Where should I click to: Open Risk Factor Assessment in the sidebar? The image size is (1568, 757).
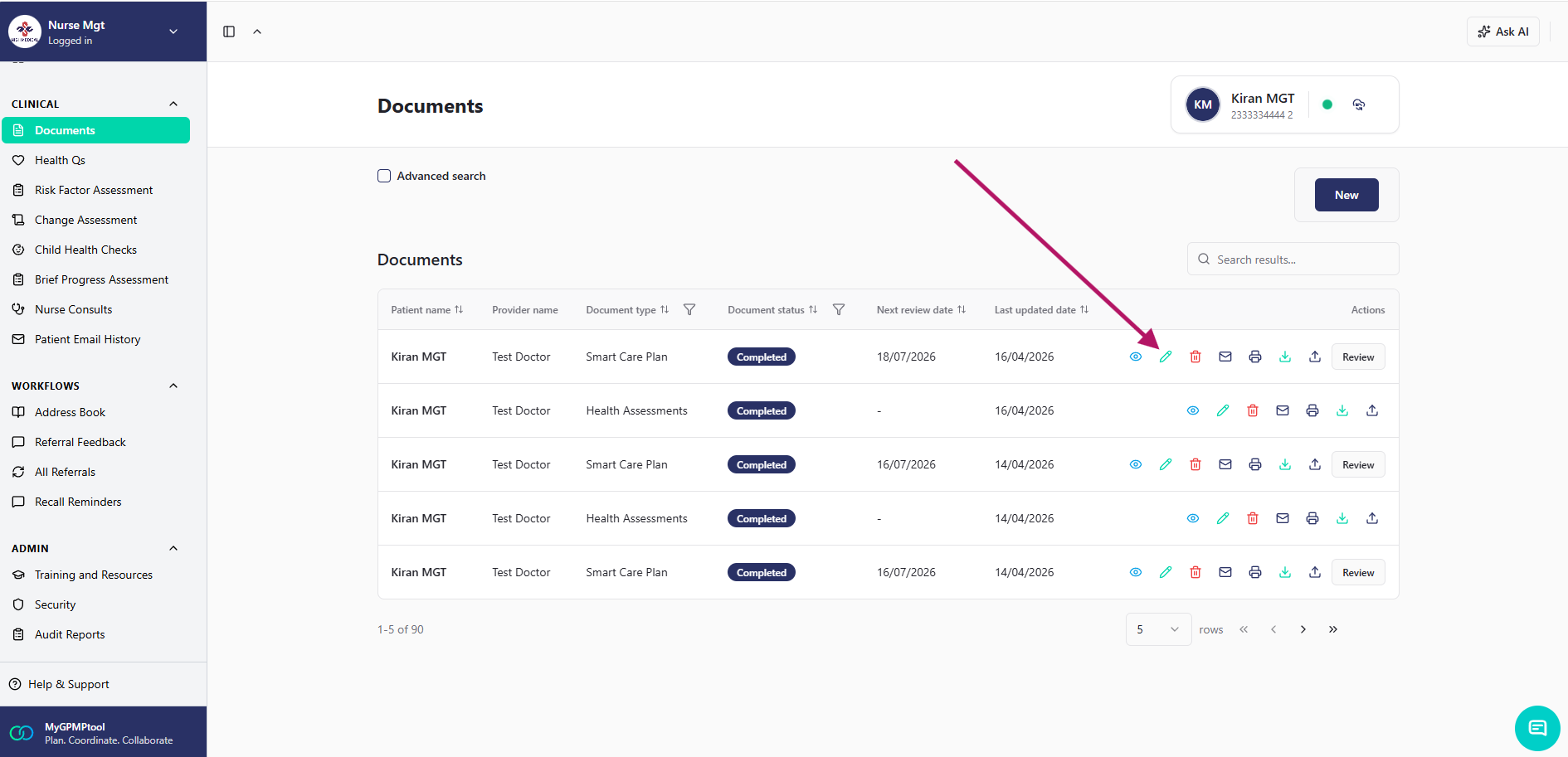(94, 190)
